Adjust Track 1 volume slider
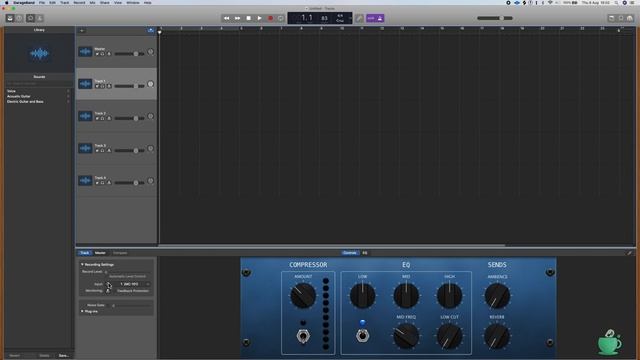The width and height of the screenshot is (640, 360). [129, 86]
